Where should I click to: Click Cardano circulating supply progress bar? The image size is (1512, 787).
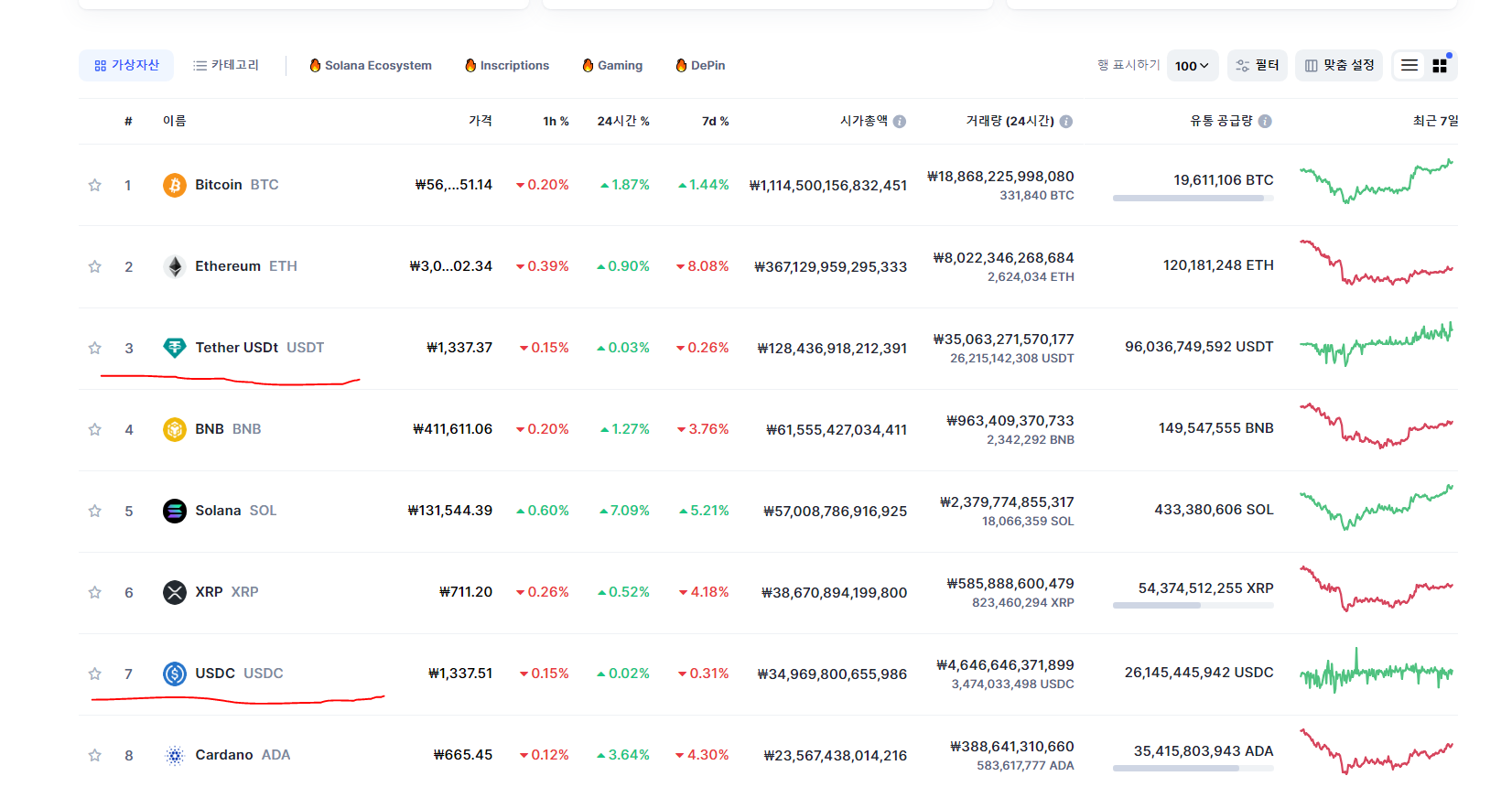coord(1193,769)
